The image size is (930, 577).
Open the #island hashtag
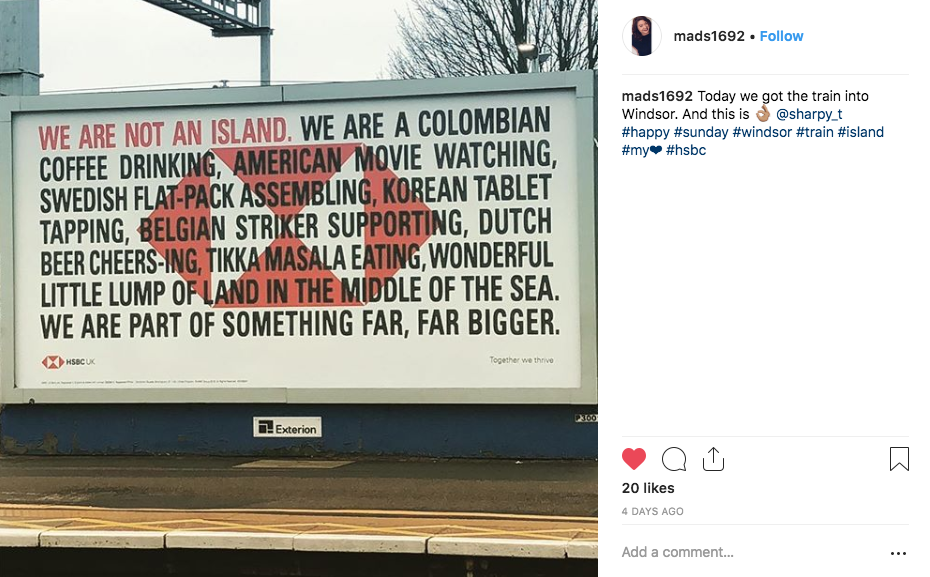tap(861, 132)
